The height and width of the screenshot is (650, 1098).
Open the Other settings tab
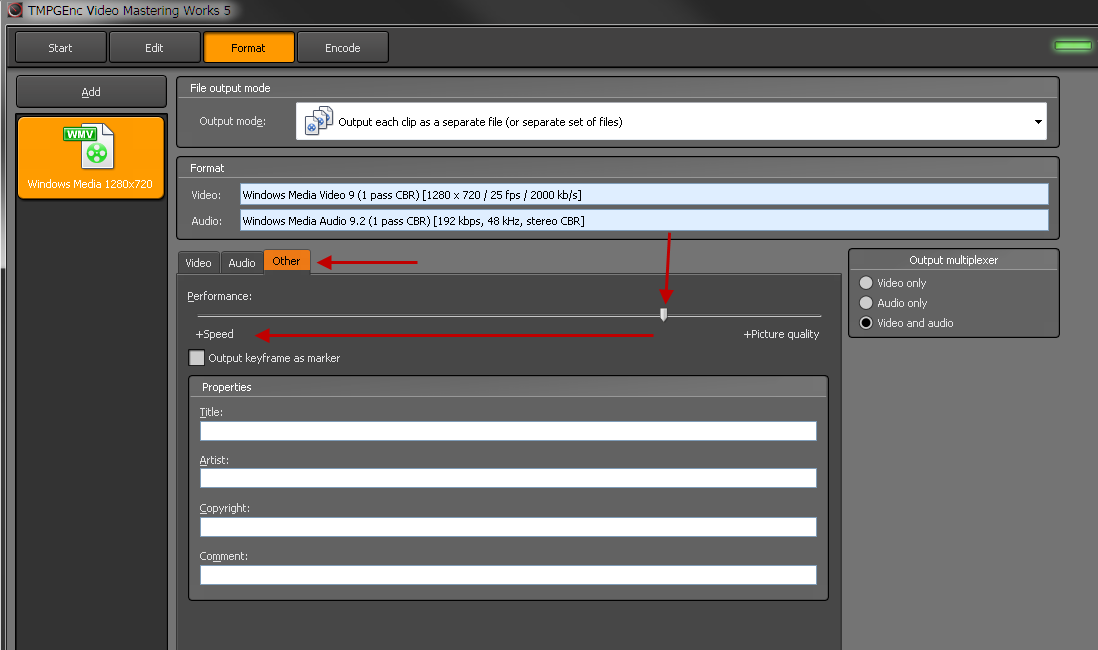pyautogui.click(x=286, y=261)
